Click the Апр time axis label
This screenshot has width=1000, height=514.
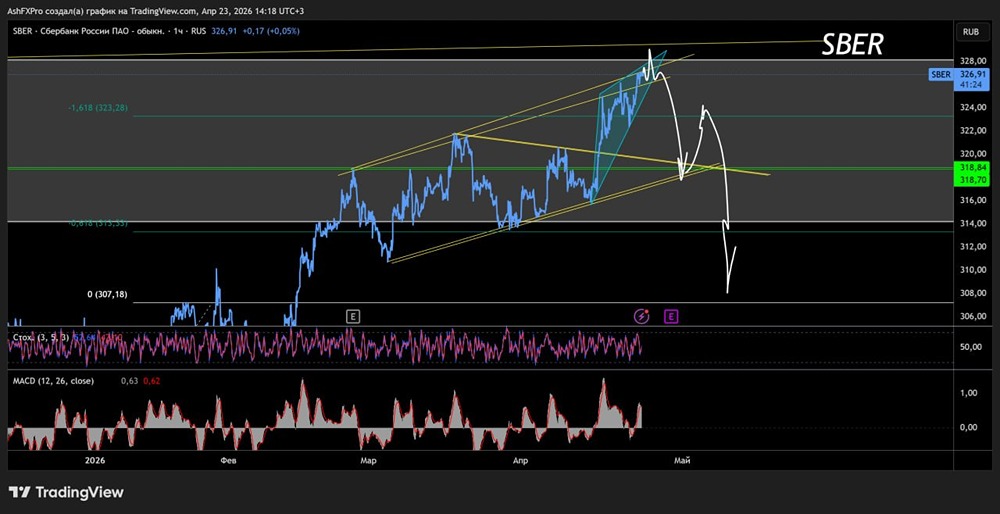pos(522,459)
